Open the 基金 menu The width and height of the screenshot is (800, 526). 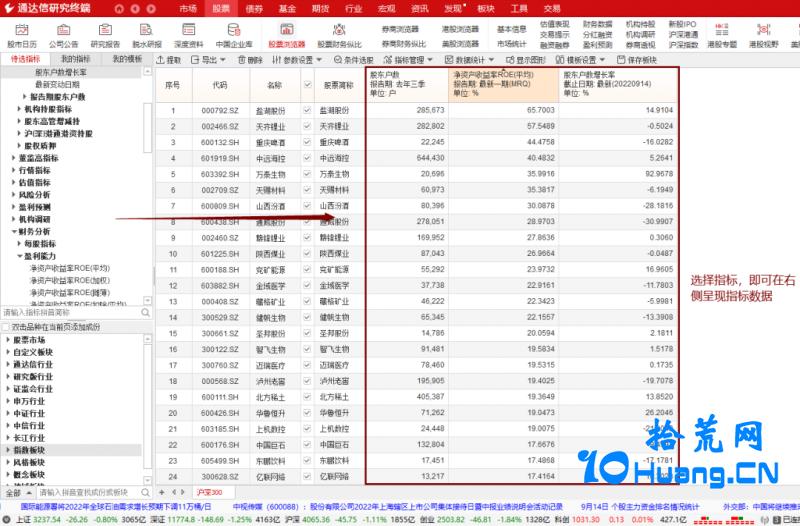pyautogui.click(x=287, y=9)
